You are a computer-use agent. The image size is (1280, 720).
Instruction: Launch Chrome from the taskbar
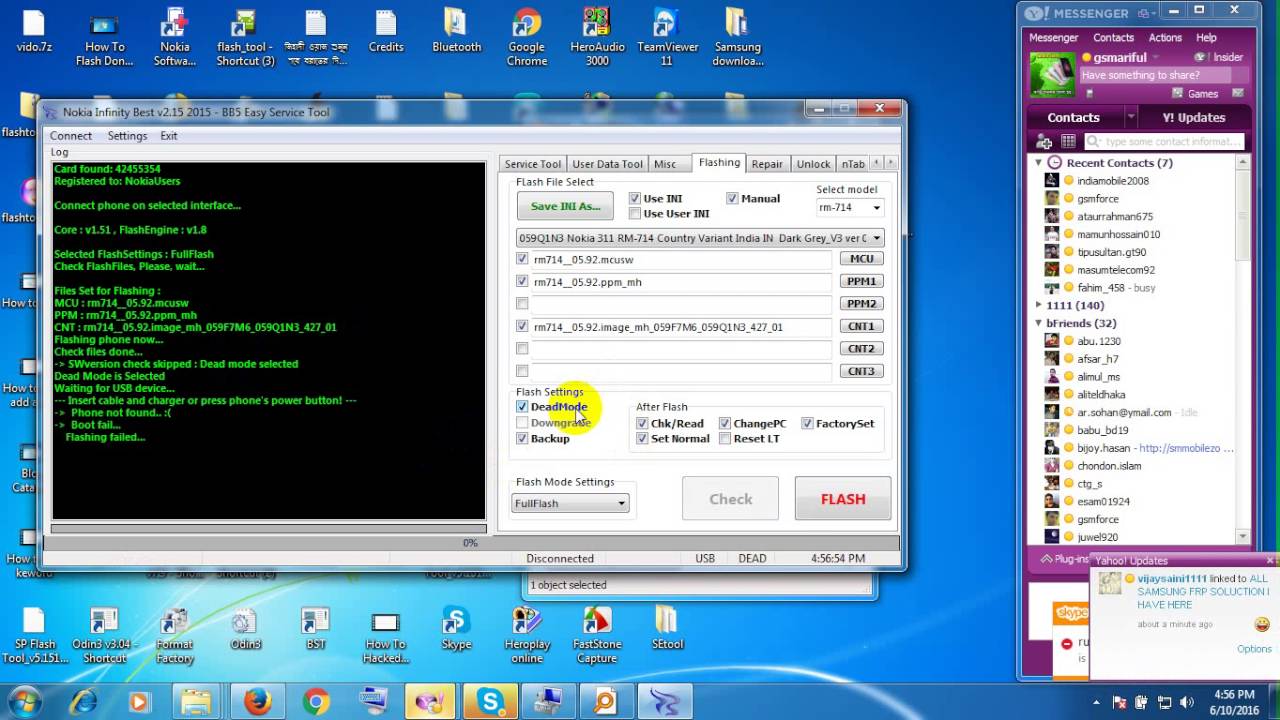tap(316, 702)
